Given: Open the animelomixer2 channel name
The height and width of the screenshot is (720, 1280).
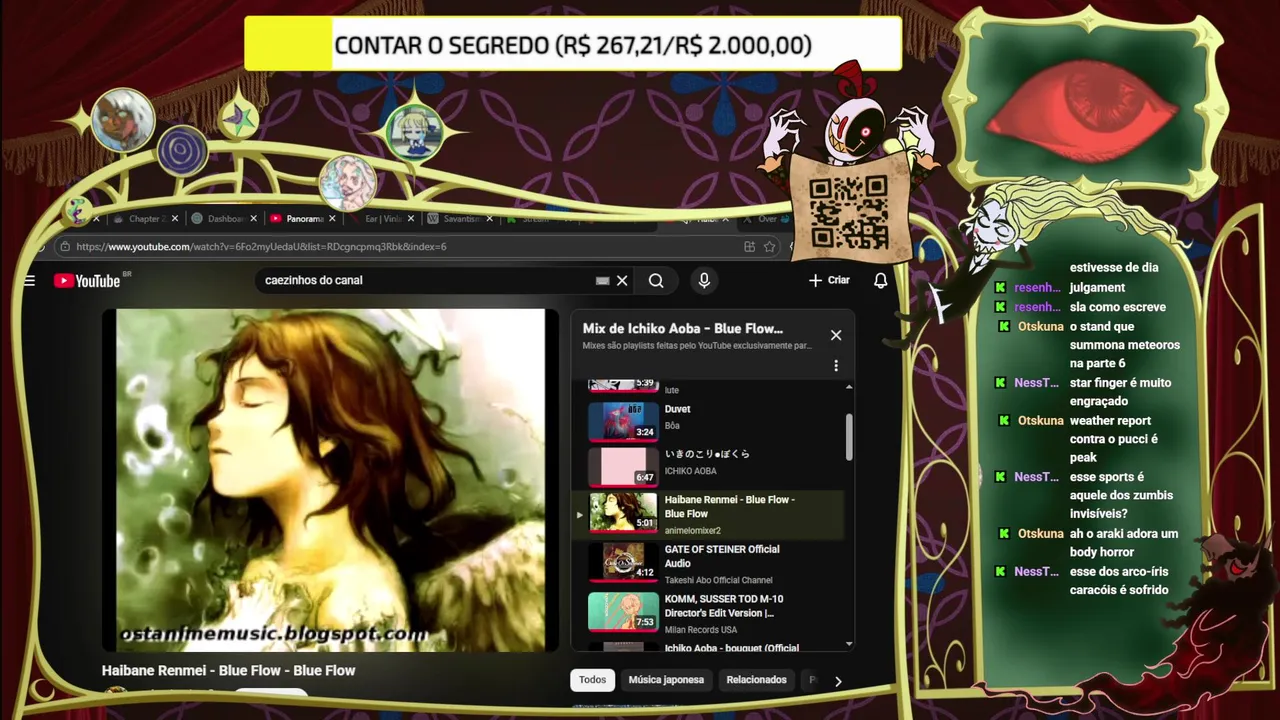Looking at the screenshot, I should pos(692,531).
